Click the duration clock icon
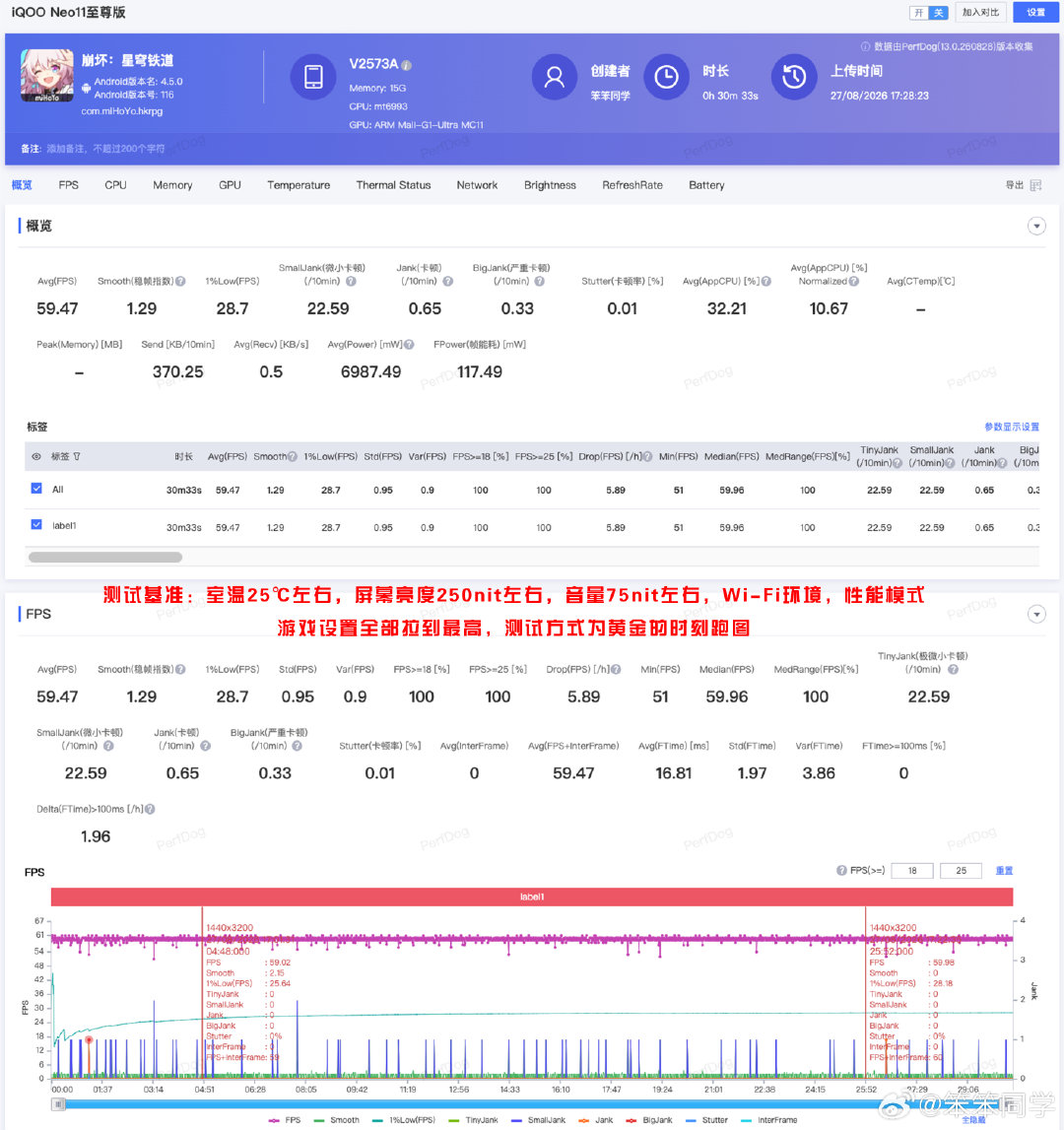1064x1130 pixels. click(666, 77)
